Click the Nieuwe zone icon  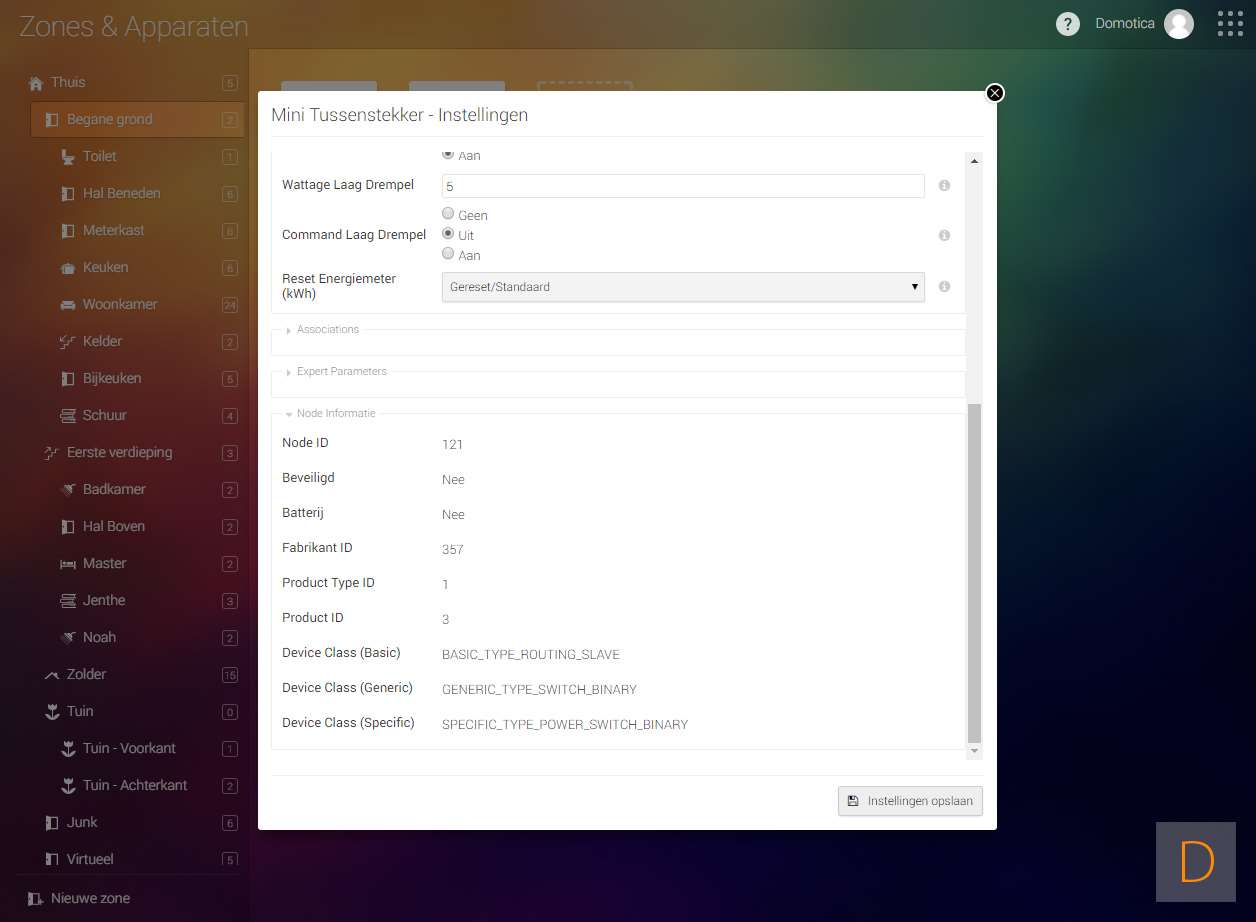point(36,898)
